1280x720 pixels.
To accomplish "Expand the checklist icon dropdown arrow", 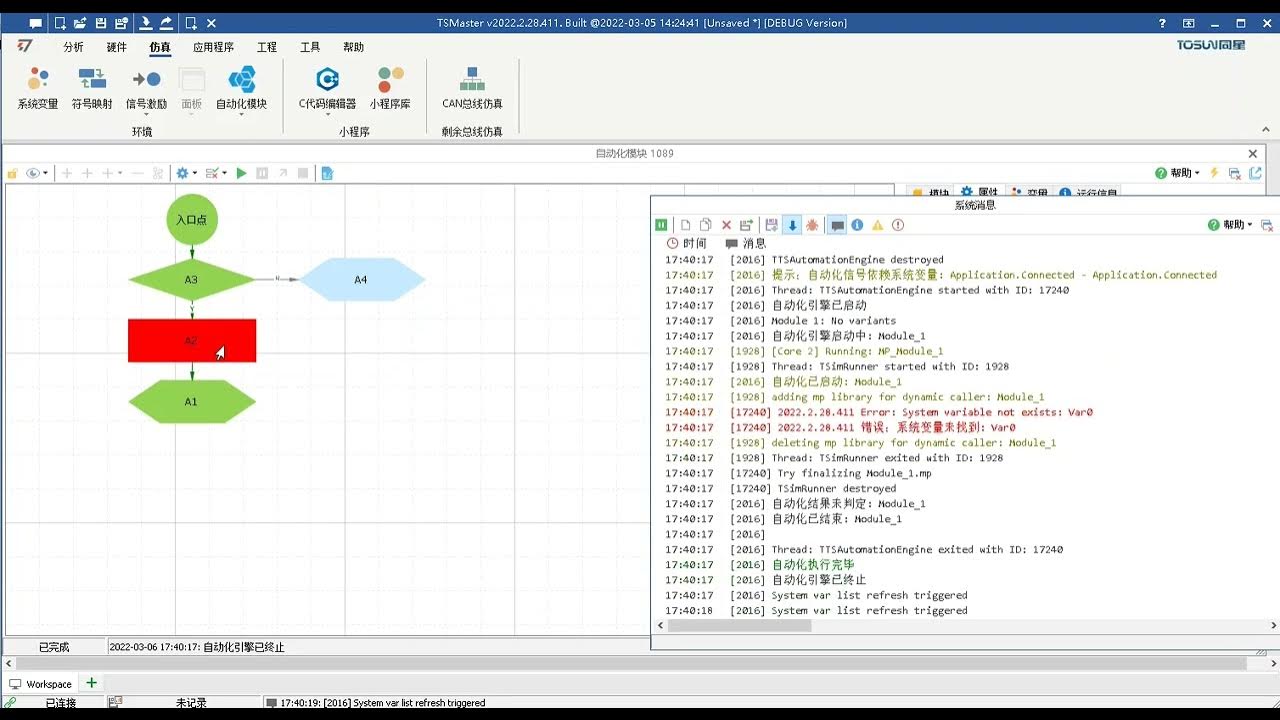I will 224,173.
